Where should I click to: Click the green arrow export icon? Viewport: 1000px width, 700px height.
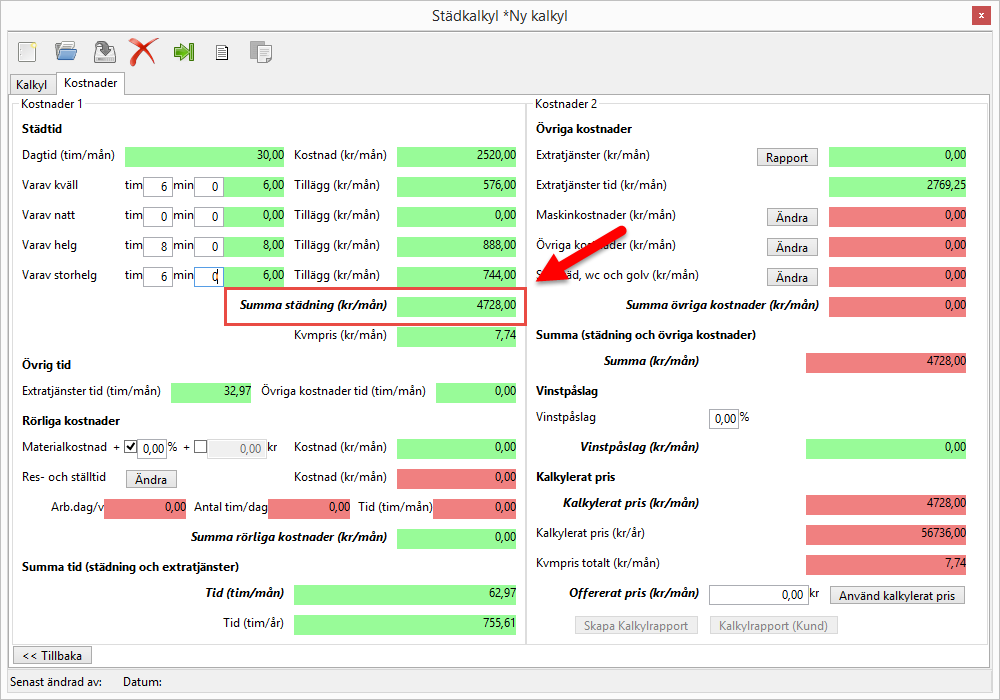(183, 52)
